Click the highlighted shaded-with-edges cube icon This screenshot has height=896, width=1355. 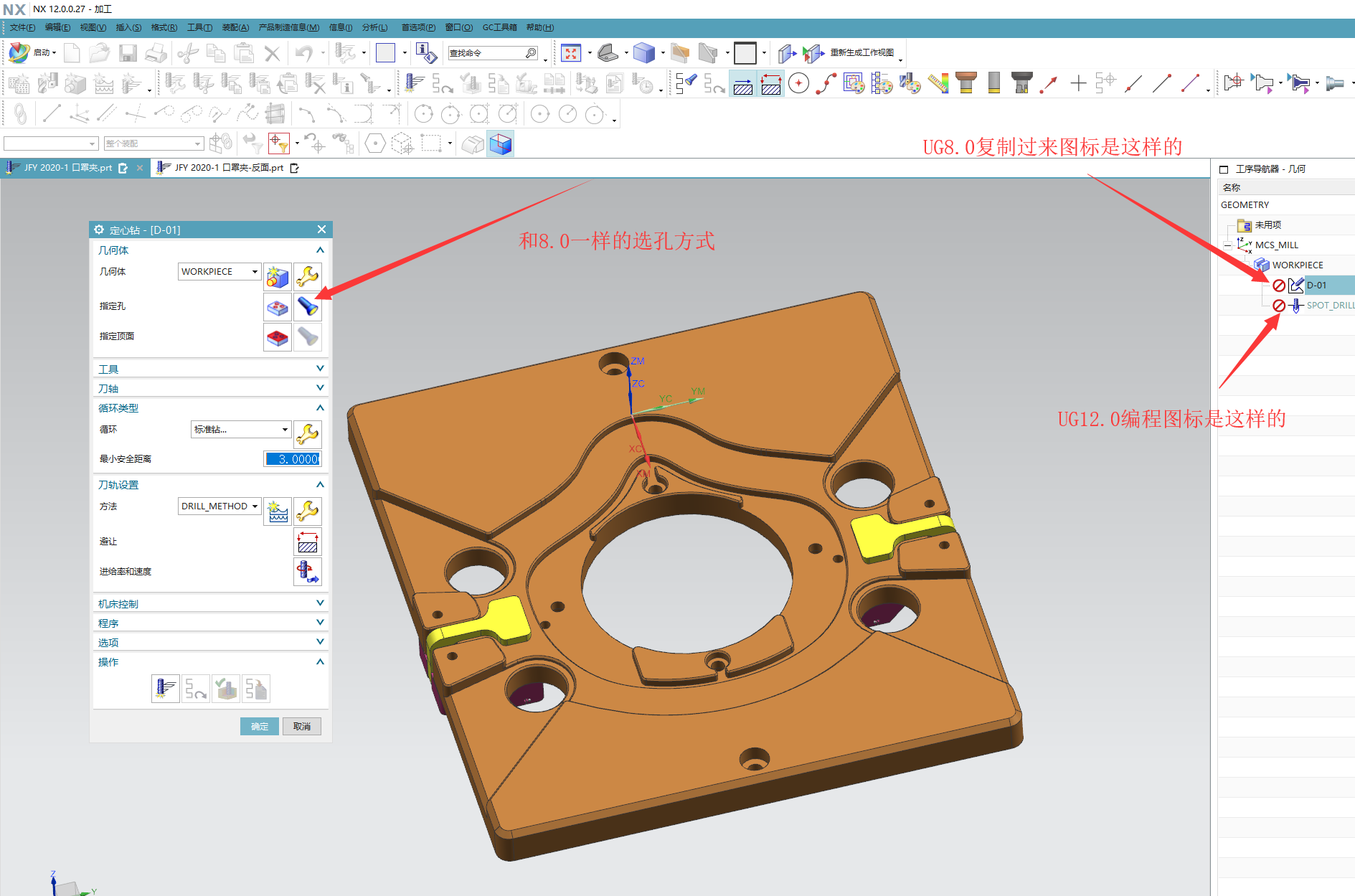click(501, 143)
